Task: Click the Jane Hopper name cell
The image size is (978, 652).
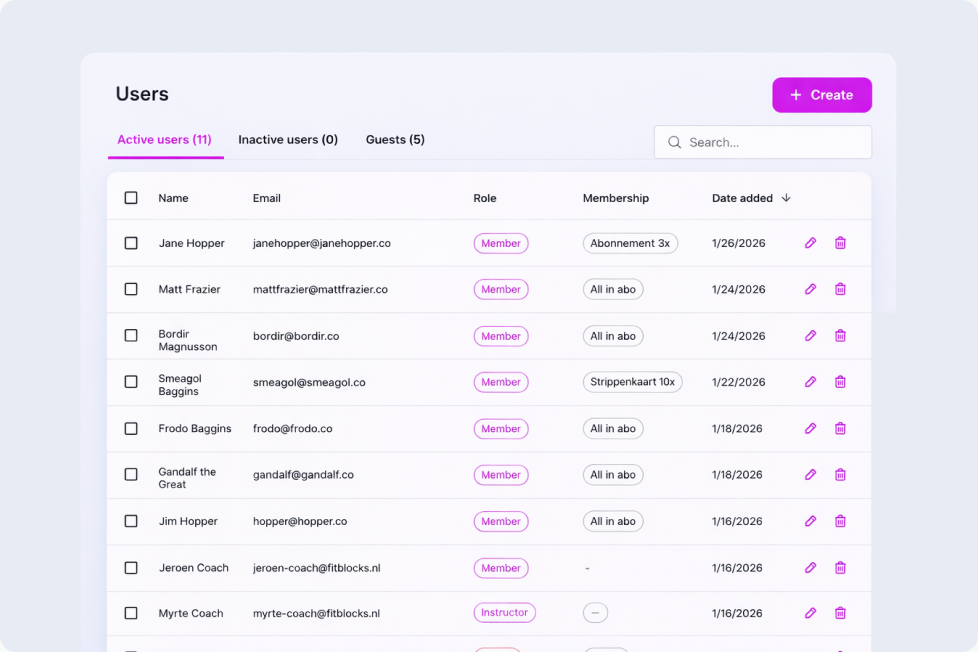Action: 191,243
